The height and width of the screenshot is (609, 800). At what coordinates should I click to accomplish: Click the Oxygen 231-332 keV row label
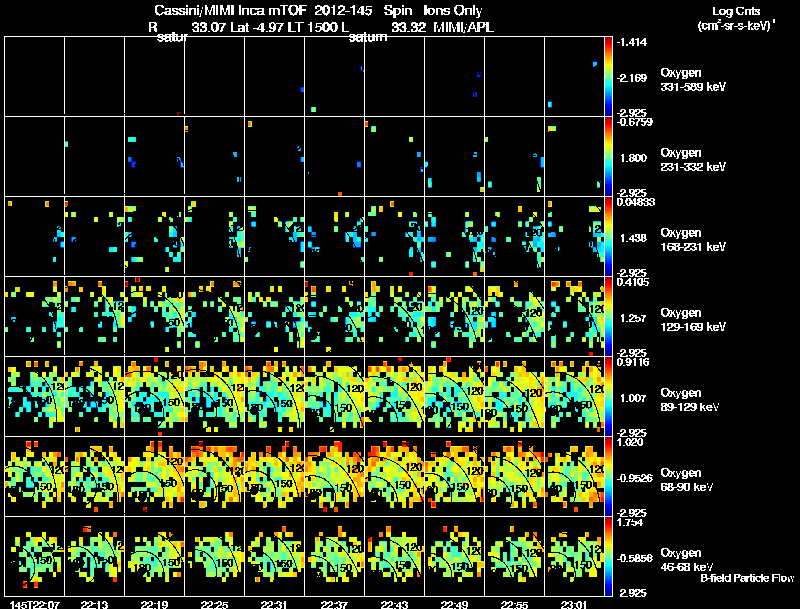point(693,160)
